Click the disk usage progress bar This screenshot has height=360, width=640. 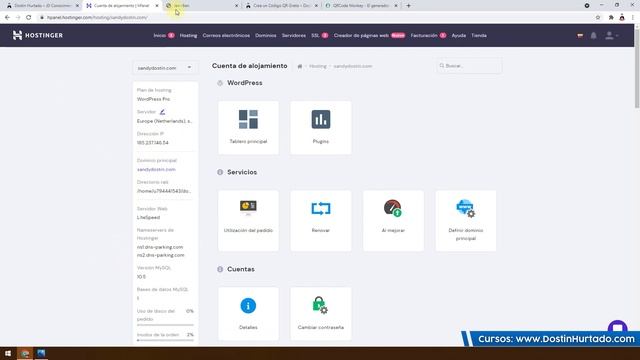[165, 325]
